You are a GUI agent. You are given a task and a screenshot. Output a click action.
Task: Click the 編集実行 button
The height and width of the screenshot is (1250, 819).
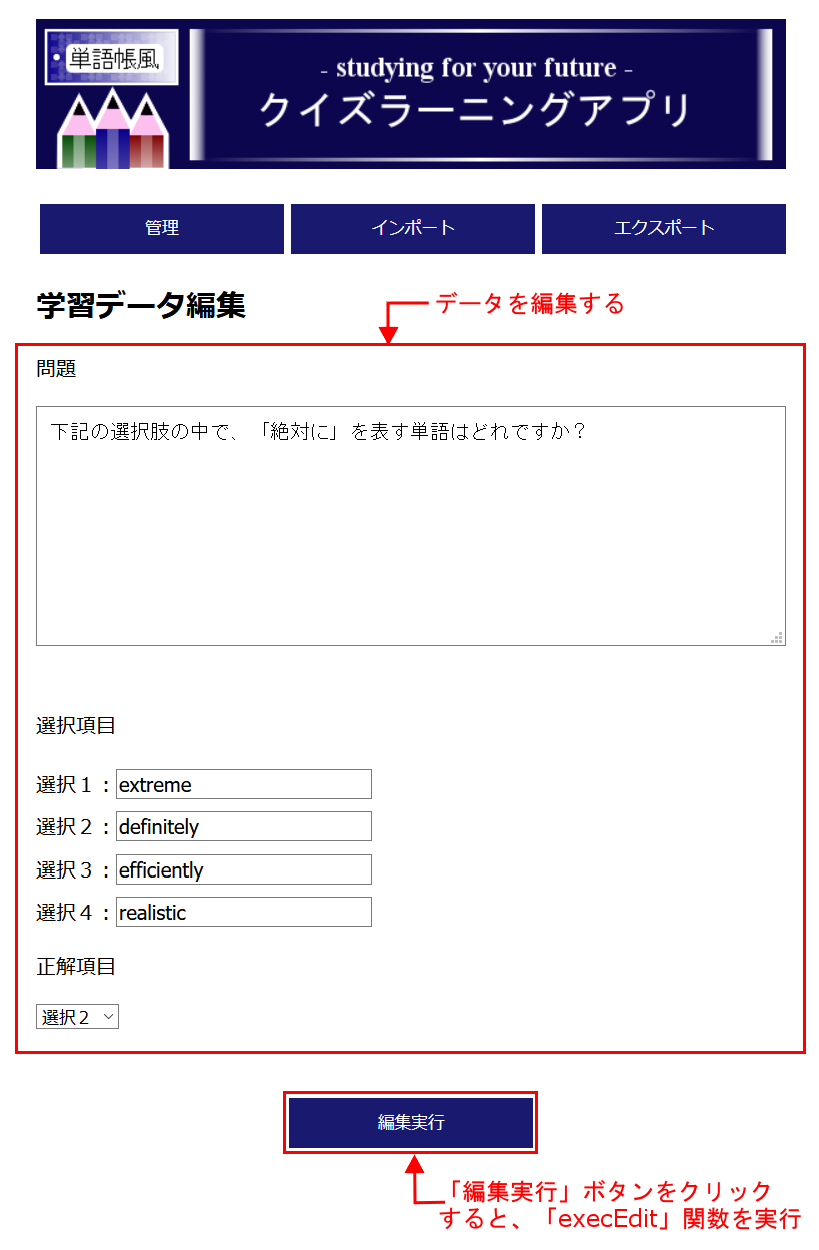click(x=411, y=1123)
